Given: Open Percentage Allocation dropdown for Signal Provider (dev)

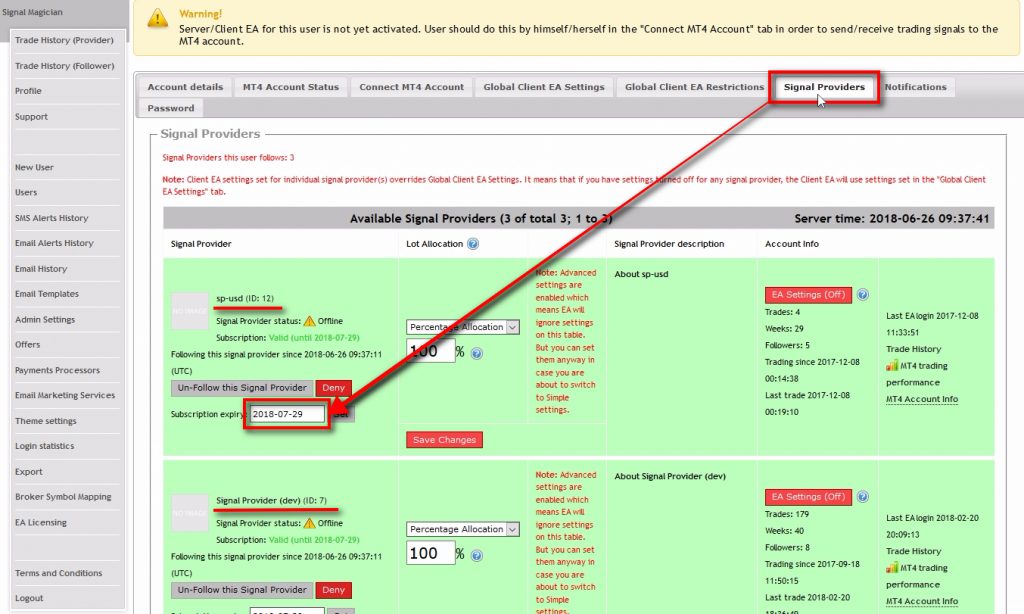Looking at the screenshot, I should point(463,529).
